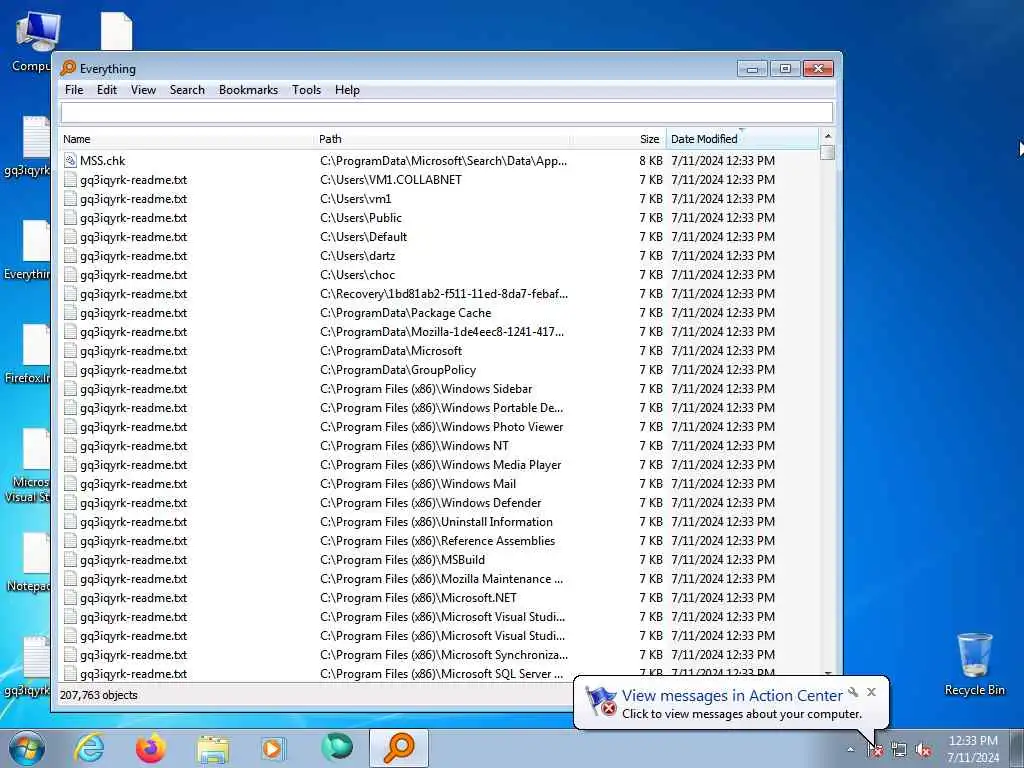The height and width of the screenshot is (768, 1024).
Task: Click the 8 KB size of MSS.chk
Action: pos(650,161)
